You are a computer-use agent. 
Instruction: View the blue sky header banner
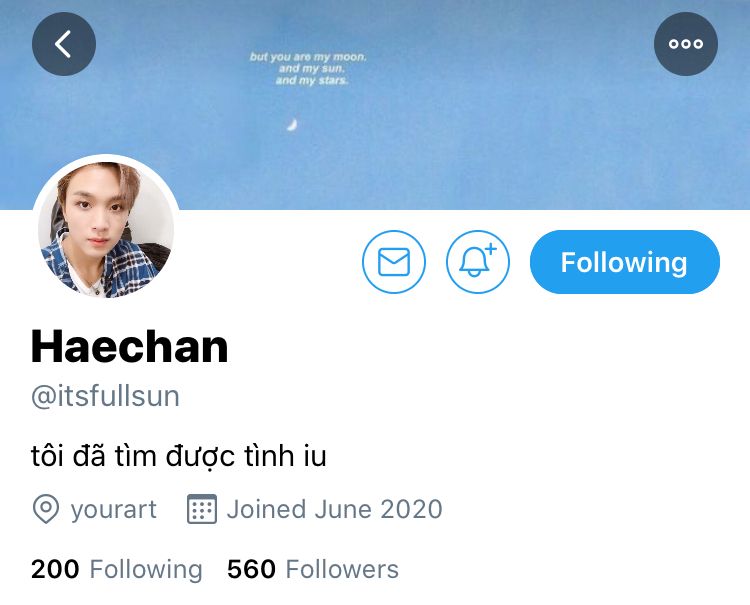click(375, 105)
